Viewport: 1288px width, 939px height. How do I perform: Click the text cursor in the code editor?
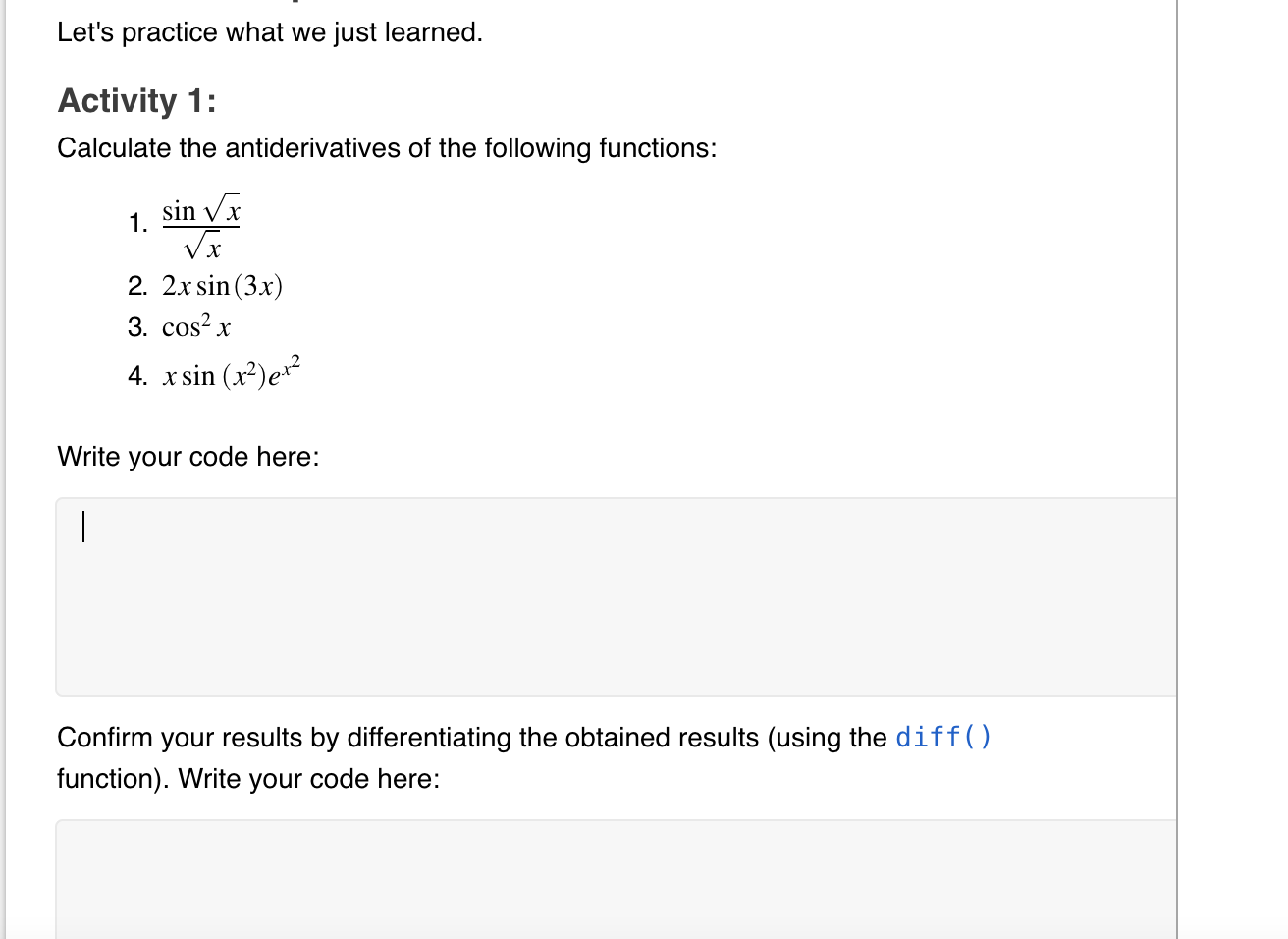tap(84, 527)
